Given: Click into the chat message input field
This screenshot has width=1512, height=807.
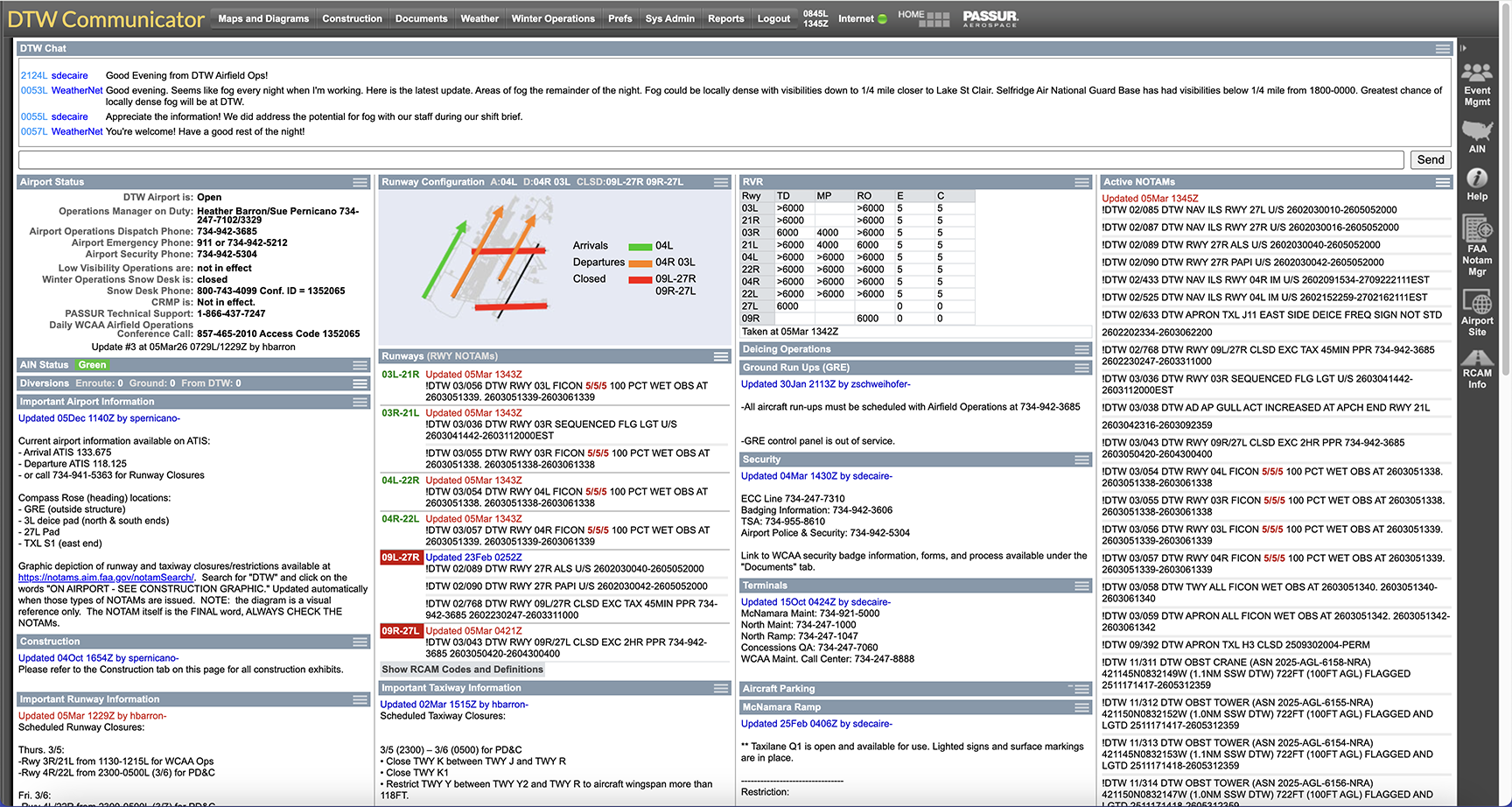Looking at the screenshot, I should [710, 159].
